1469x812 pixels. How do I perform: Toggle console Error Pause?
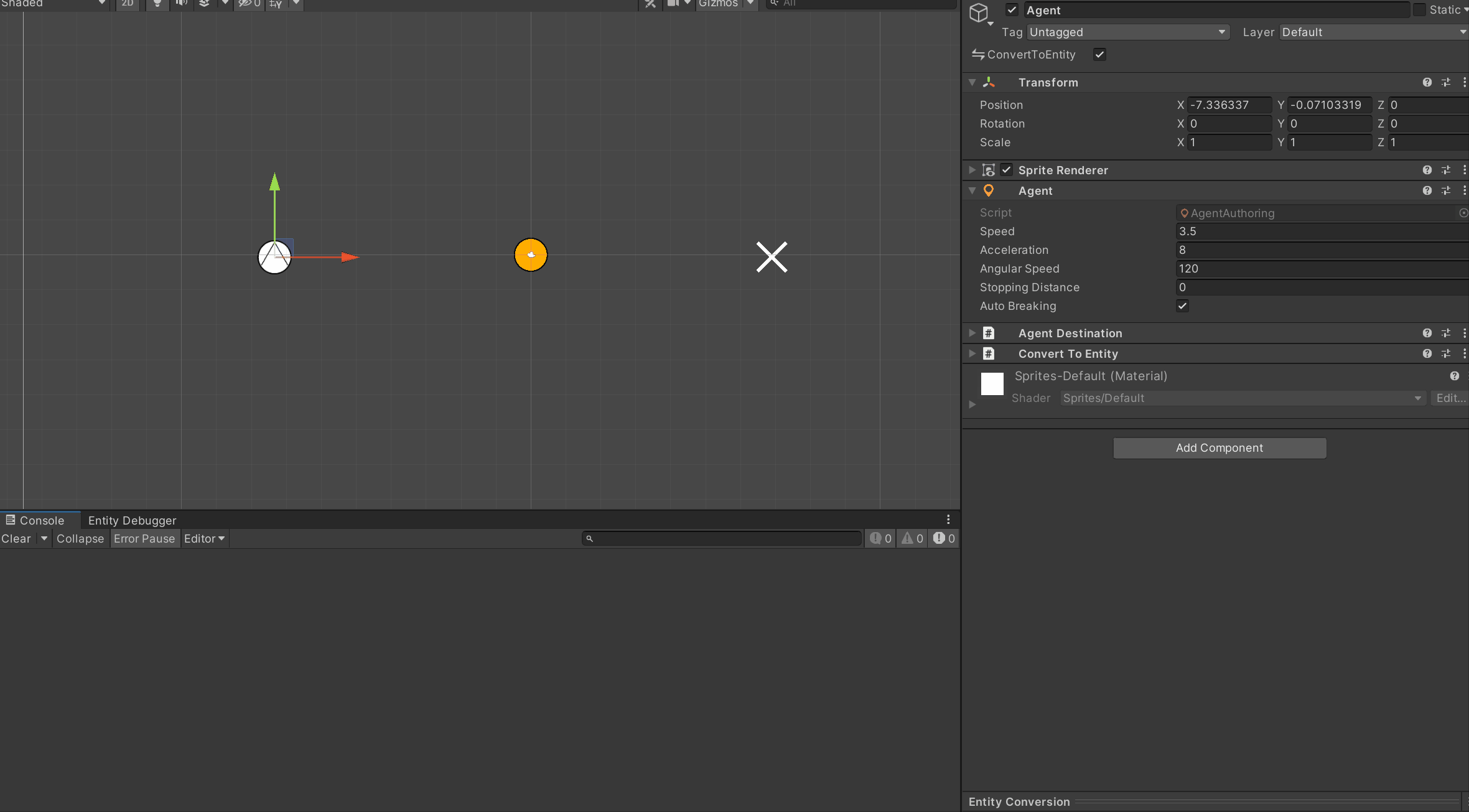144,538
